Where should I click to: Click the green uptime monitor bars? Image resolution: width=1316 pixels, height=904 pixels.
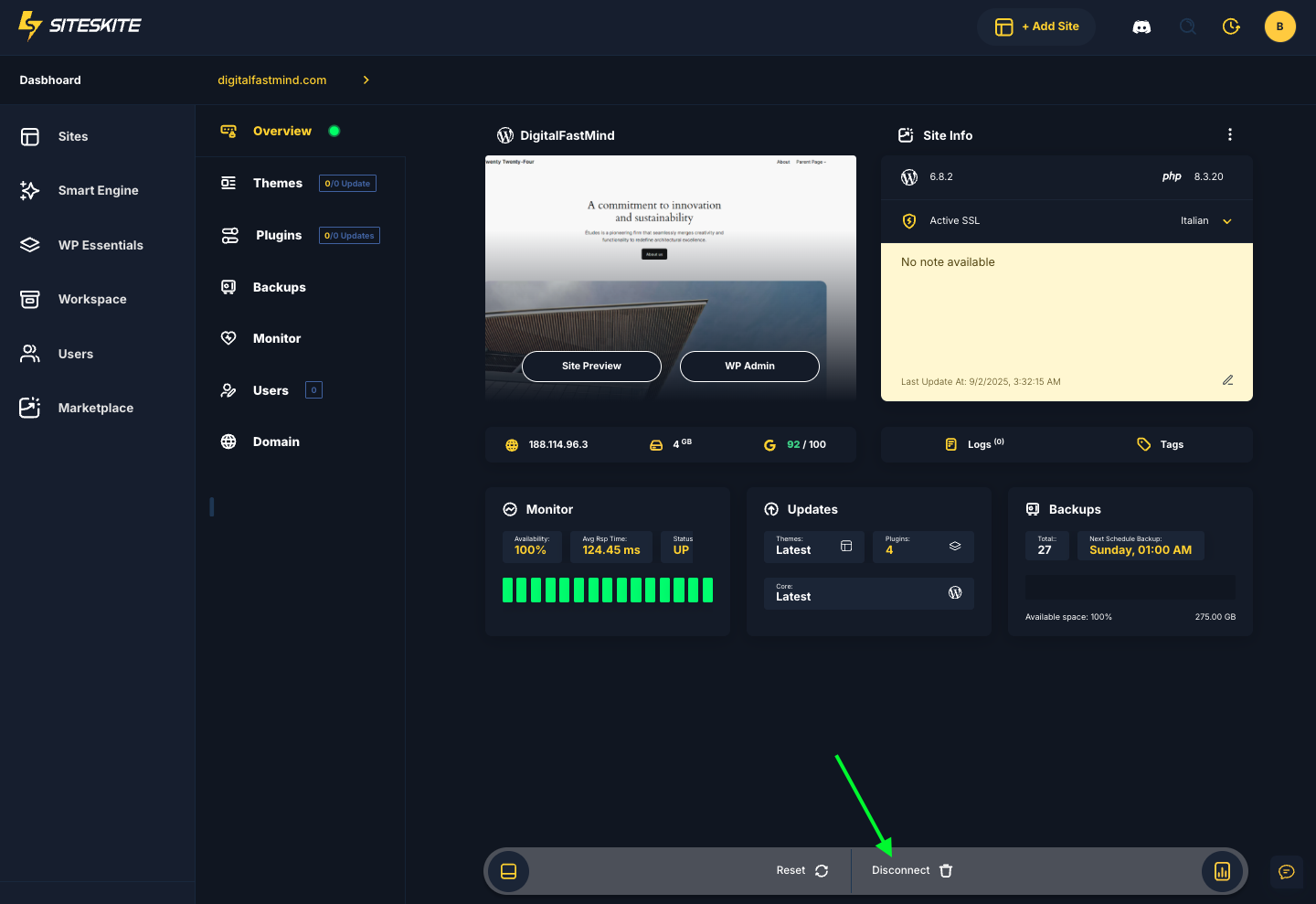[608, 590]
